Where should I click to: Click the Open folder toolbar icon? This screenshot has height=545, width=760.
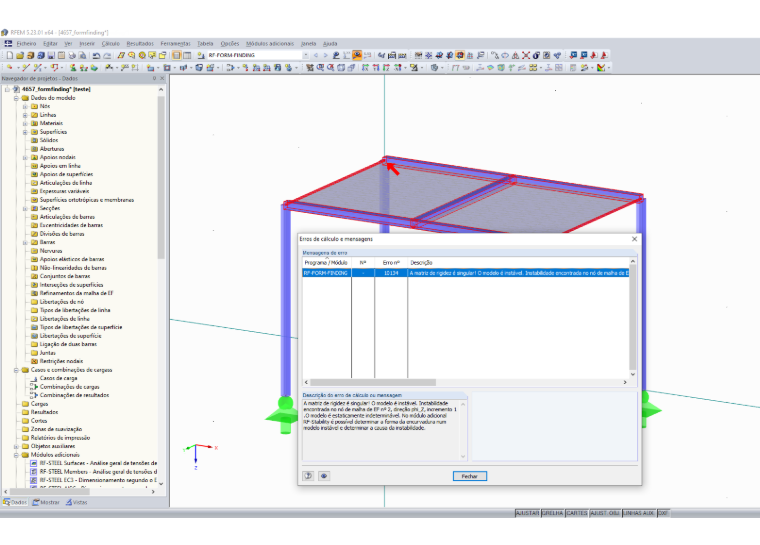pyautogui.click(x=20, y=55)
